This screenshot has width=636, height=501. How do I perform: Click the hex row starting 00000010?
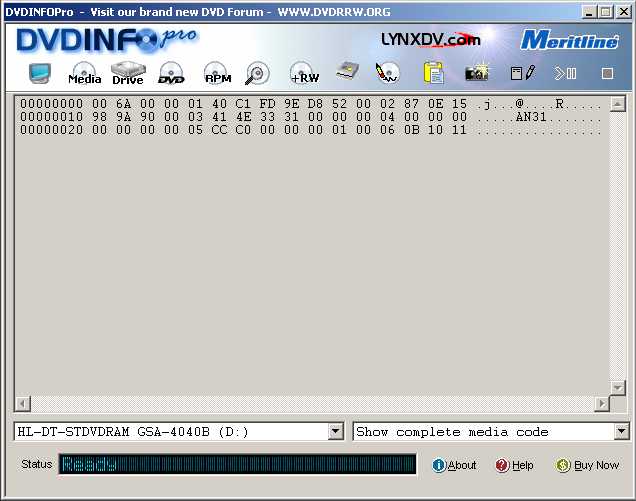310,117
